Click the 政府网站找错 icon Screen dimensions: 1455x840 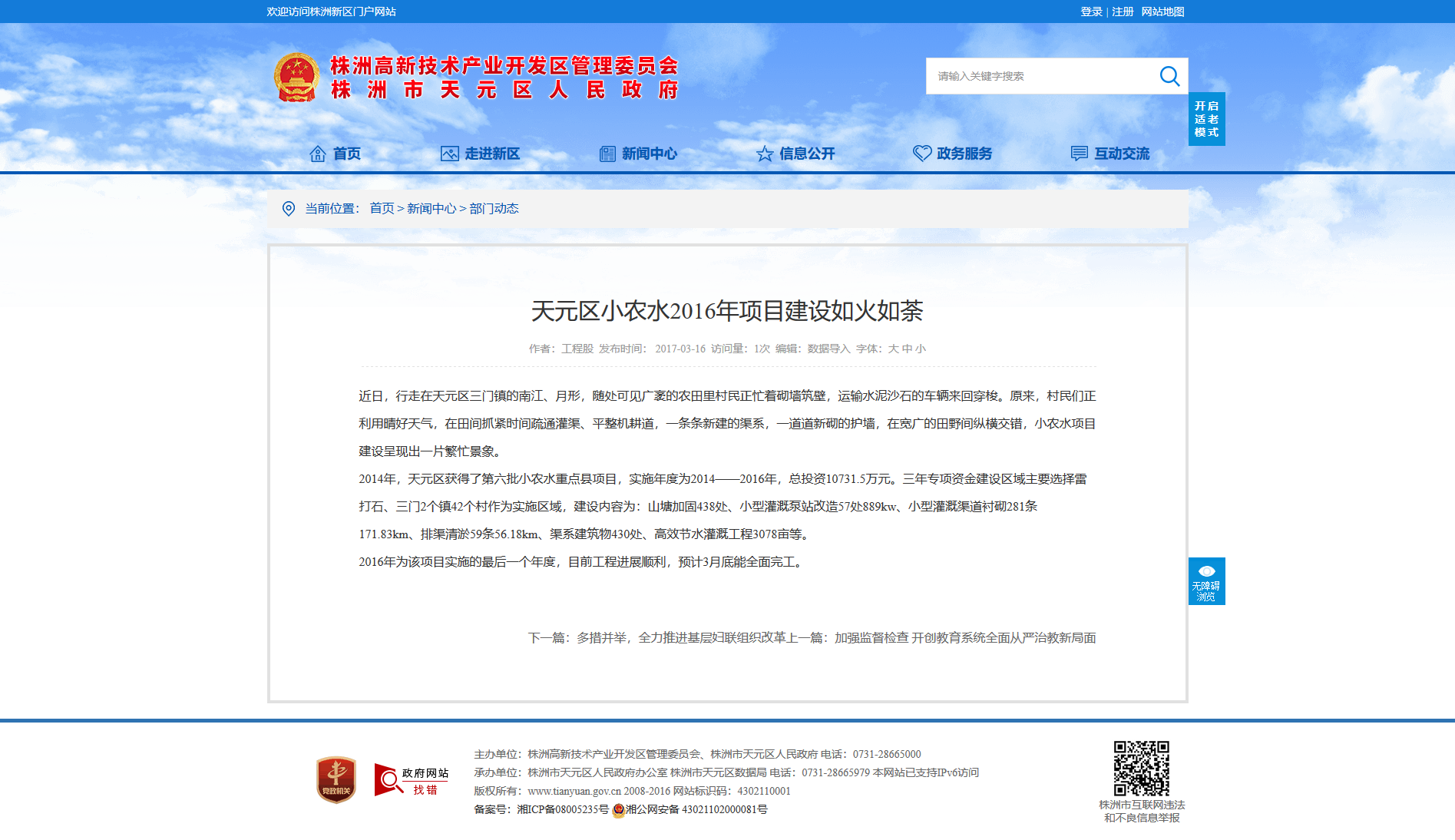[412, 780]
